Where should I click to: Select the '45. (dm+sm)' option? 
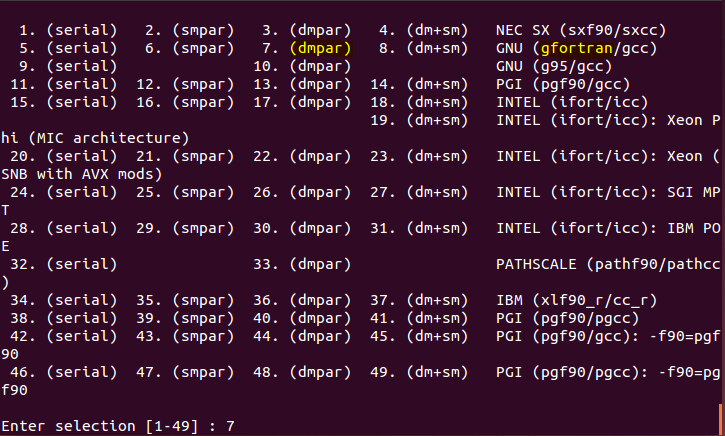tap(419, 337)
